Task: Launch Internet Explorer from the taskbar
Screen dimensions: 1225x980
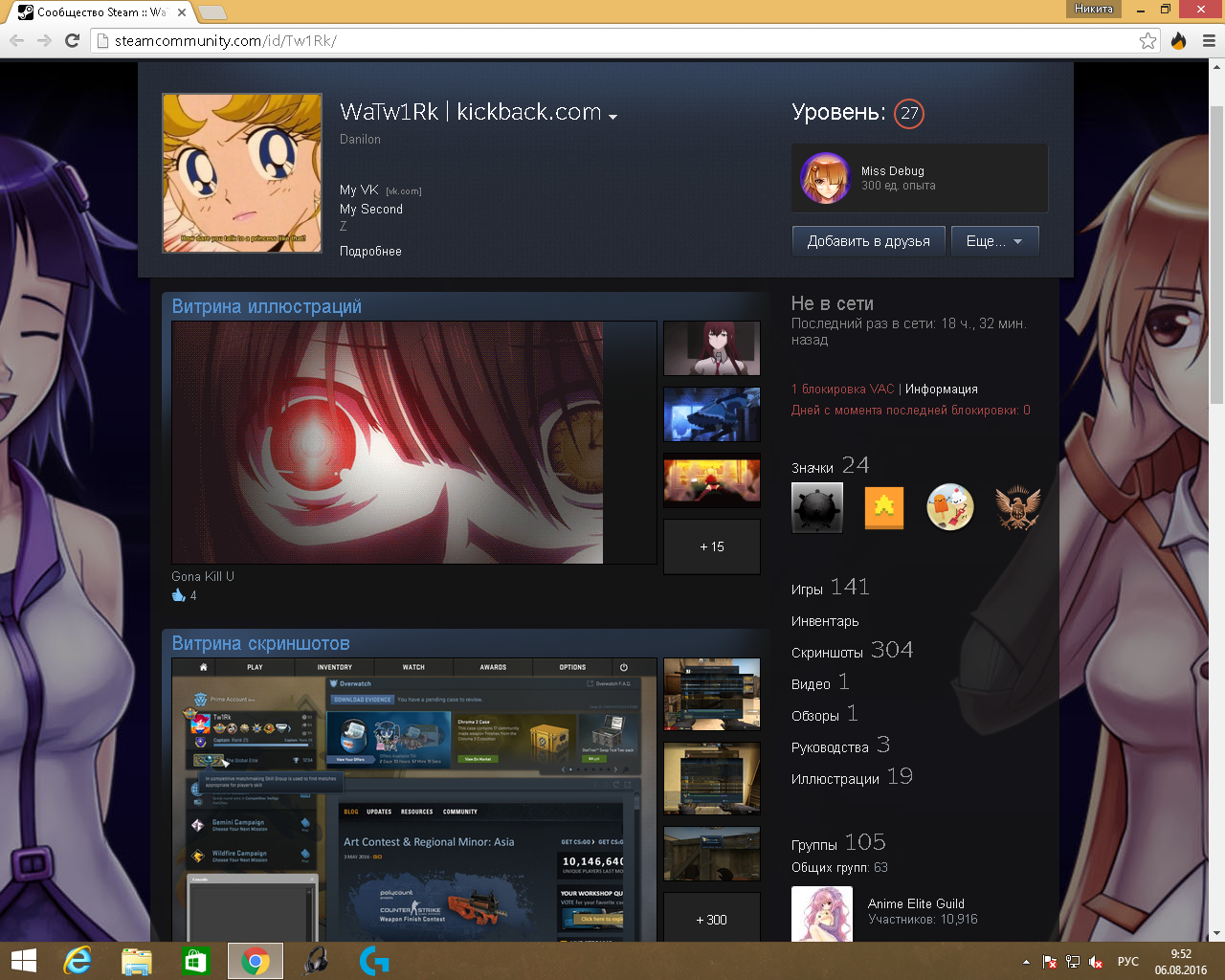Action: (x=77, y=961)
